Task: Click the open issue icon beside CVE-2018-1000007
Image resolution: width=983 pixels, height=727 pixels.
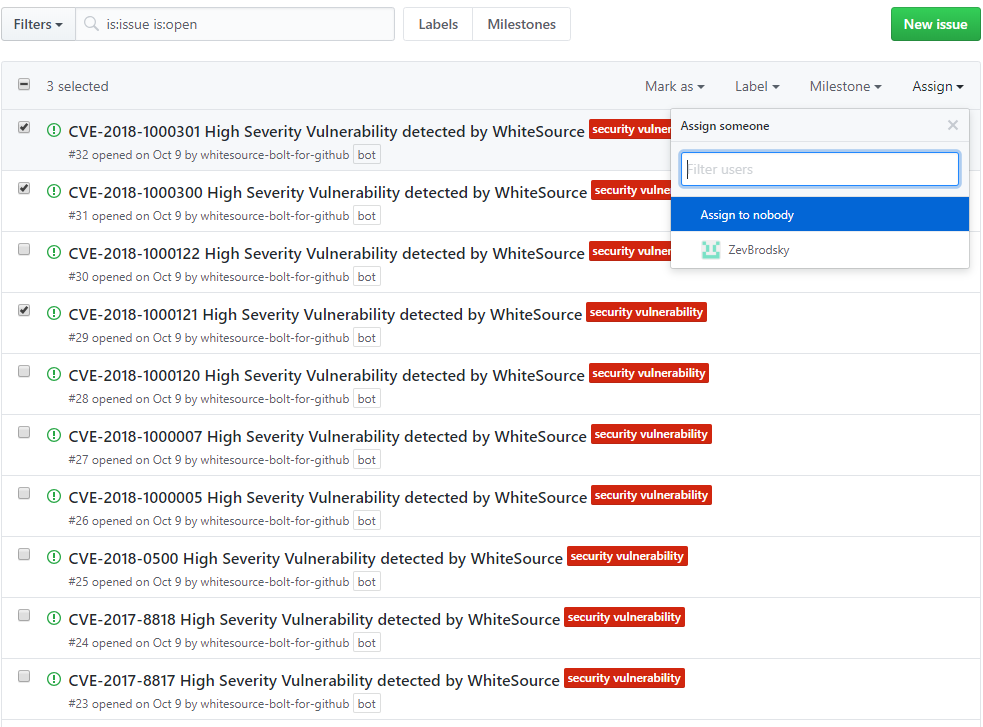Action: click(x=54, y=434)
